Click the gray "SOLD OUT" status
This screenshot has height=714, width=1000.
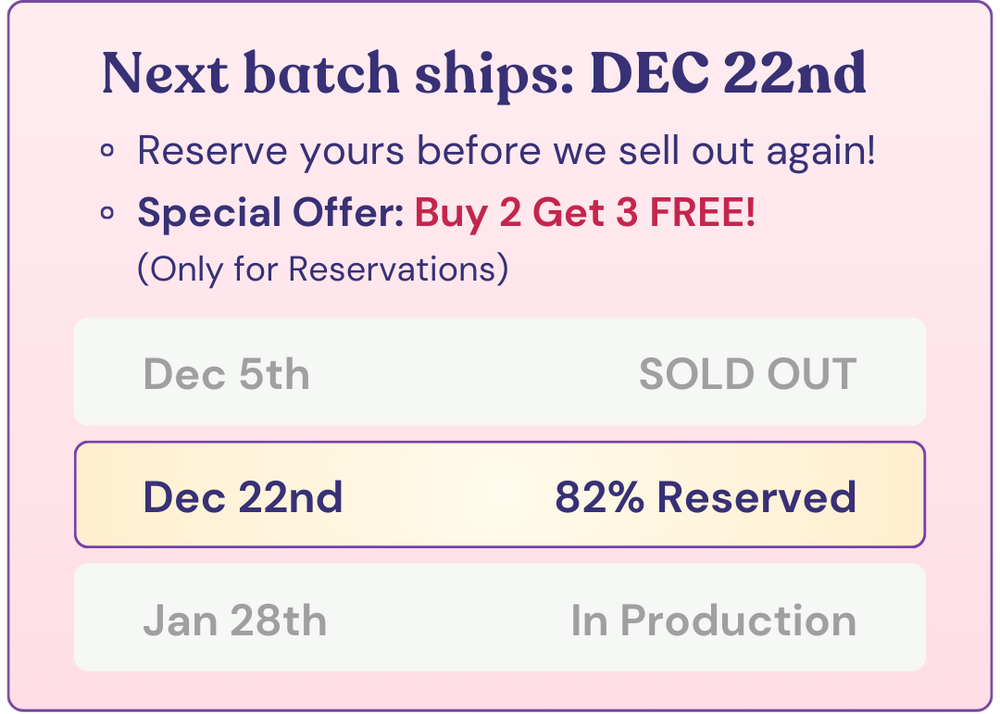coord(747,374)
